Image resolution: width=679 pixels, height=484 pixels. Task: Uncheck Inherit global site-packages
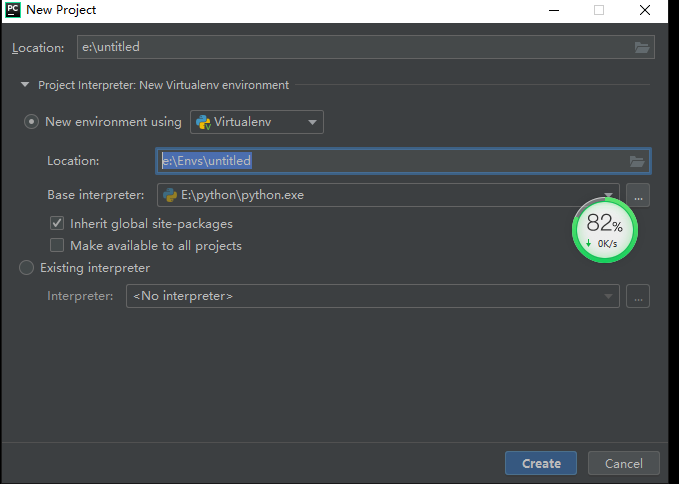pos(57,223)
